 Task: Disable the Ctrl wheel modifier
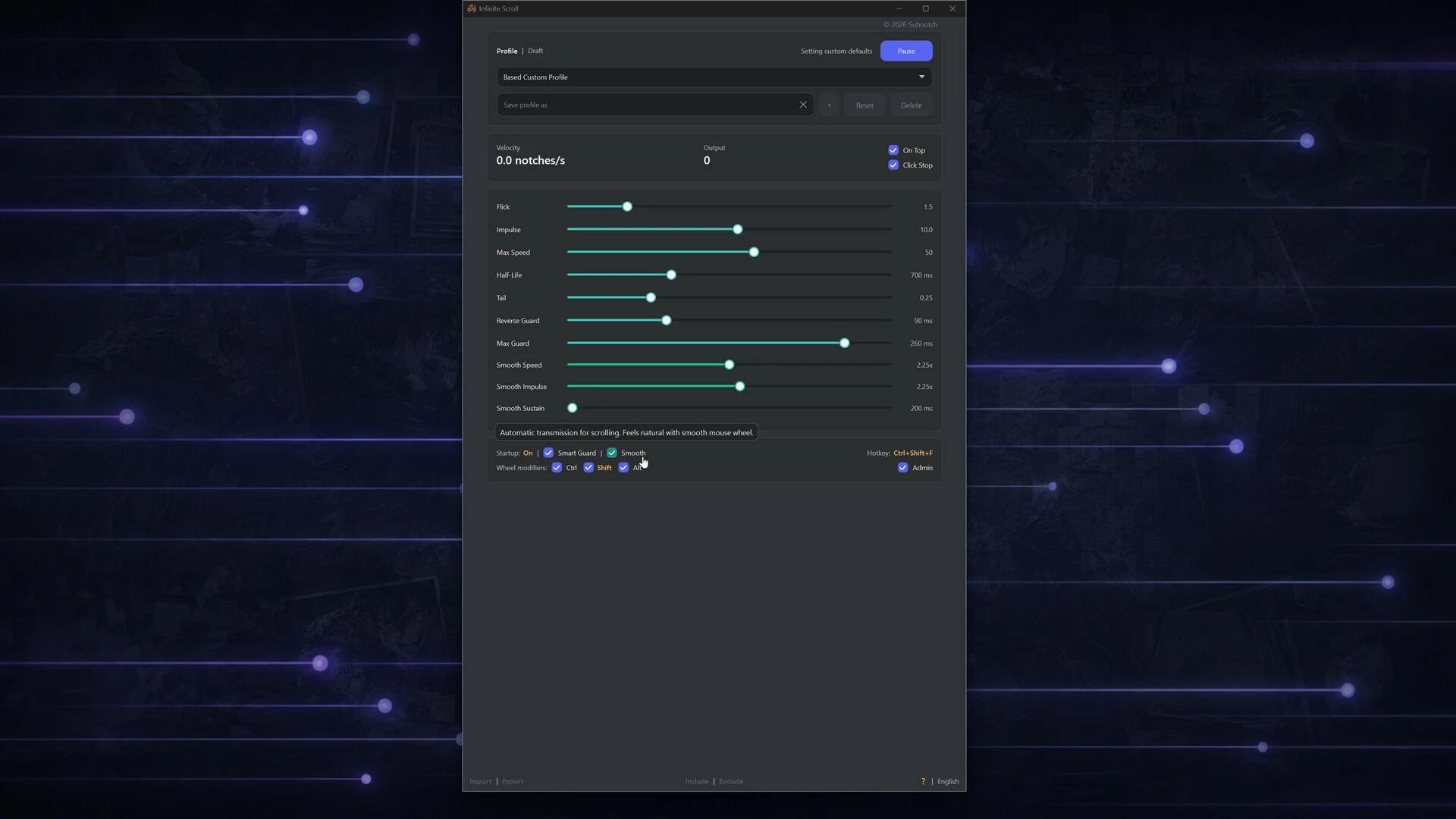[557, 468]
